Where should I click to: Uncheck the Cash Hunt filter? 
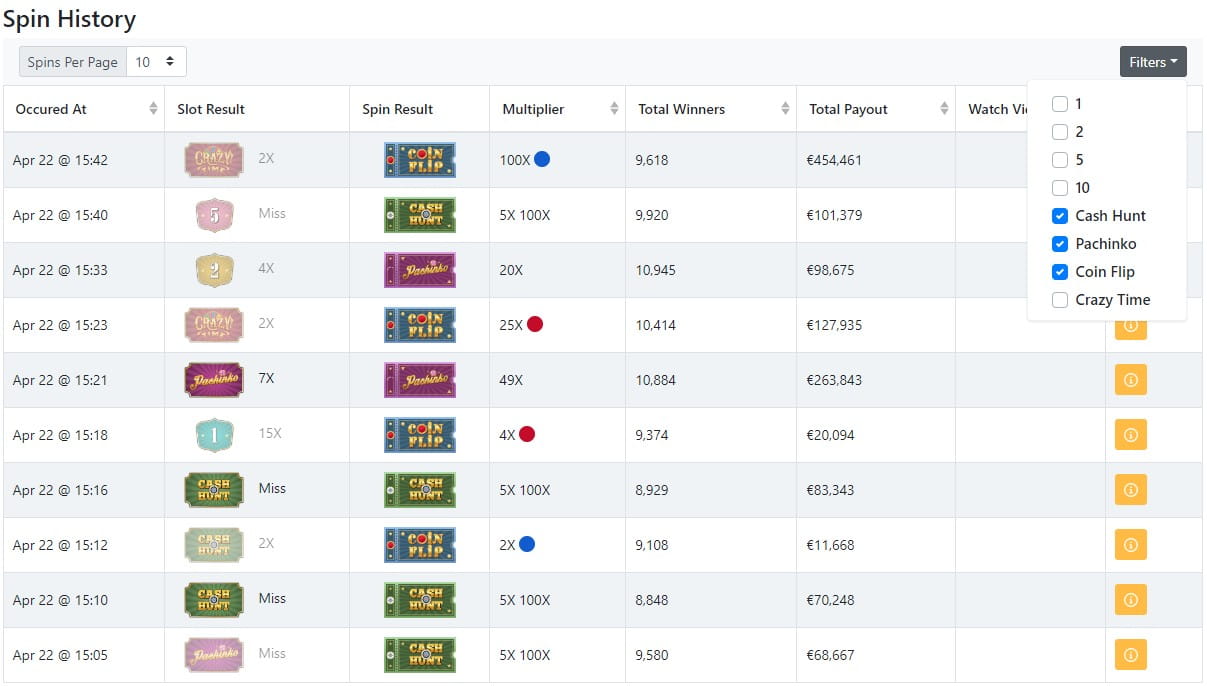pos(1060,216)
